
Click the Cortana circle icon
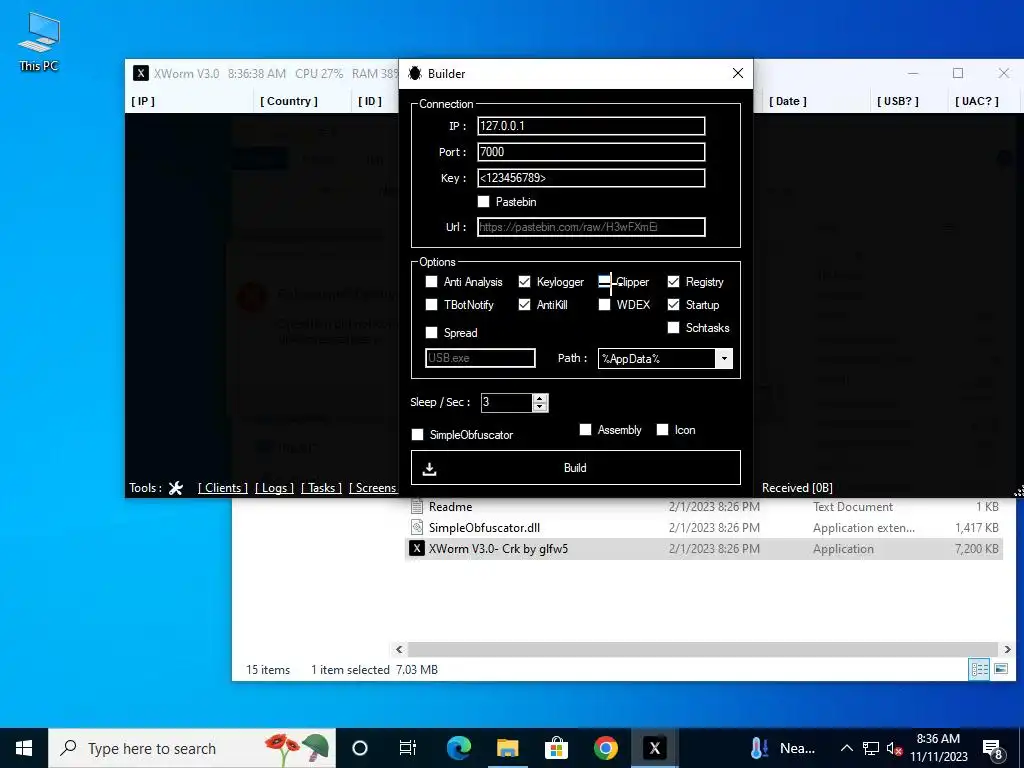[x=360, y=748]
